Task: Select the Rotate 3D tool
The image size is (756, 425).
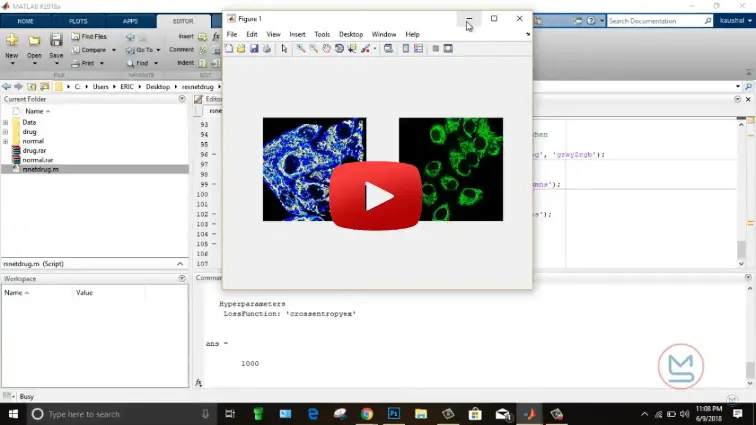Action: pos(339,49)
